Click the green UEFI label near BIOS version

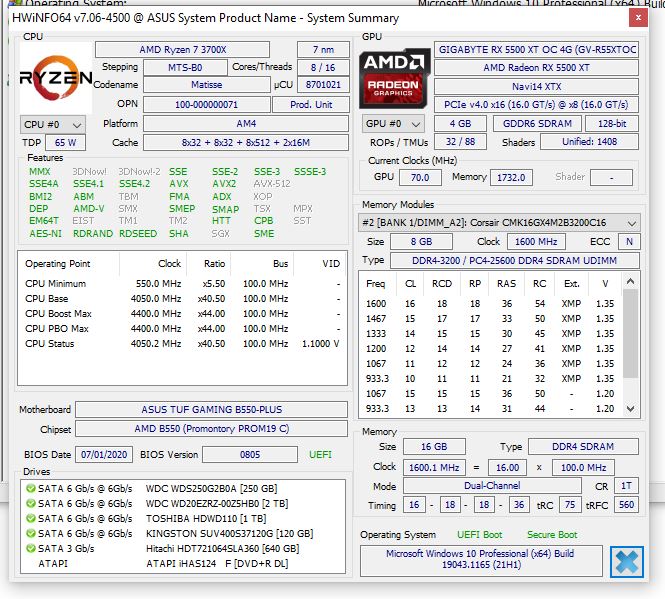(x=320, y=455)
